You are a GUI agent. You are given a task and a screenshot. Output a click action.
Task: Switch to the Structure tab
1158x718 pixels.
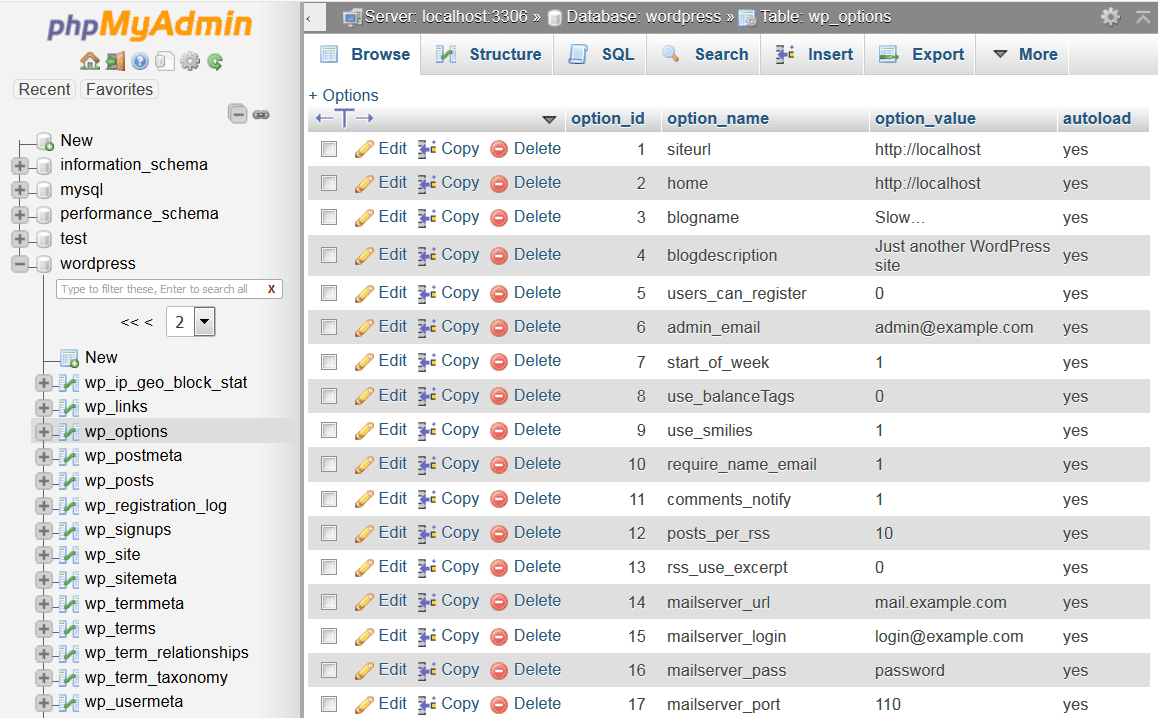click(488, 55)
